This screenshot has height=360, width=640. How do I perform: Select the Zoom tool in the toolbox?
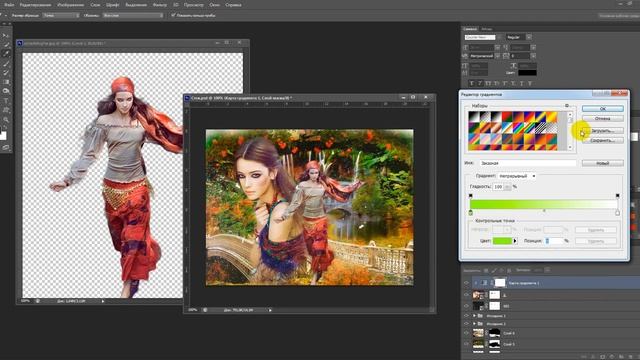tap(6, 120)
